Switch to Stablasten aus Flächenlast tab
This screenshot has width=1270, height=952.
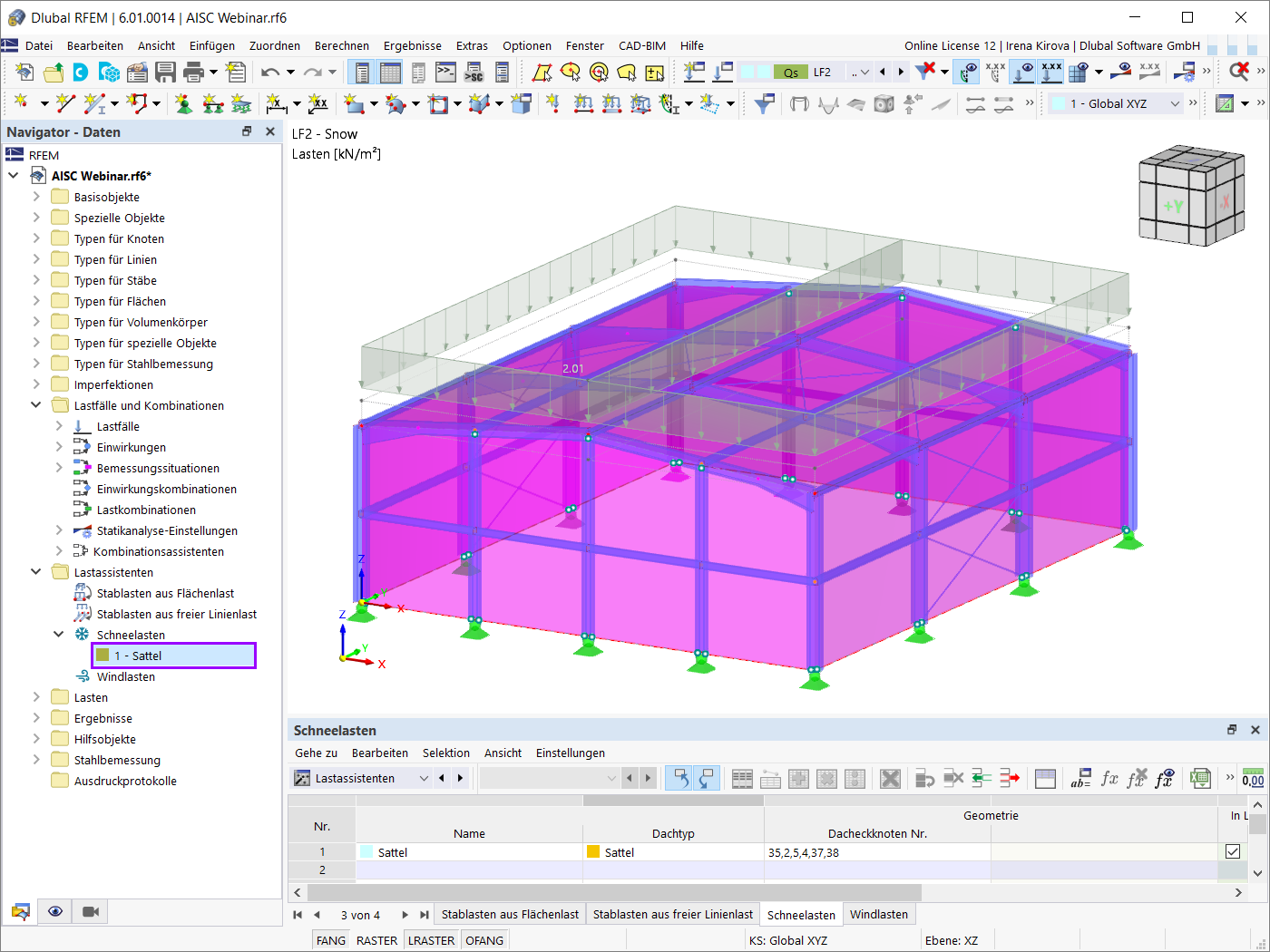tap(510, 914)
